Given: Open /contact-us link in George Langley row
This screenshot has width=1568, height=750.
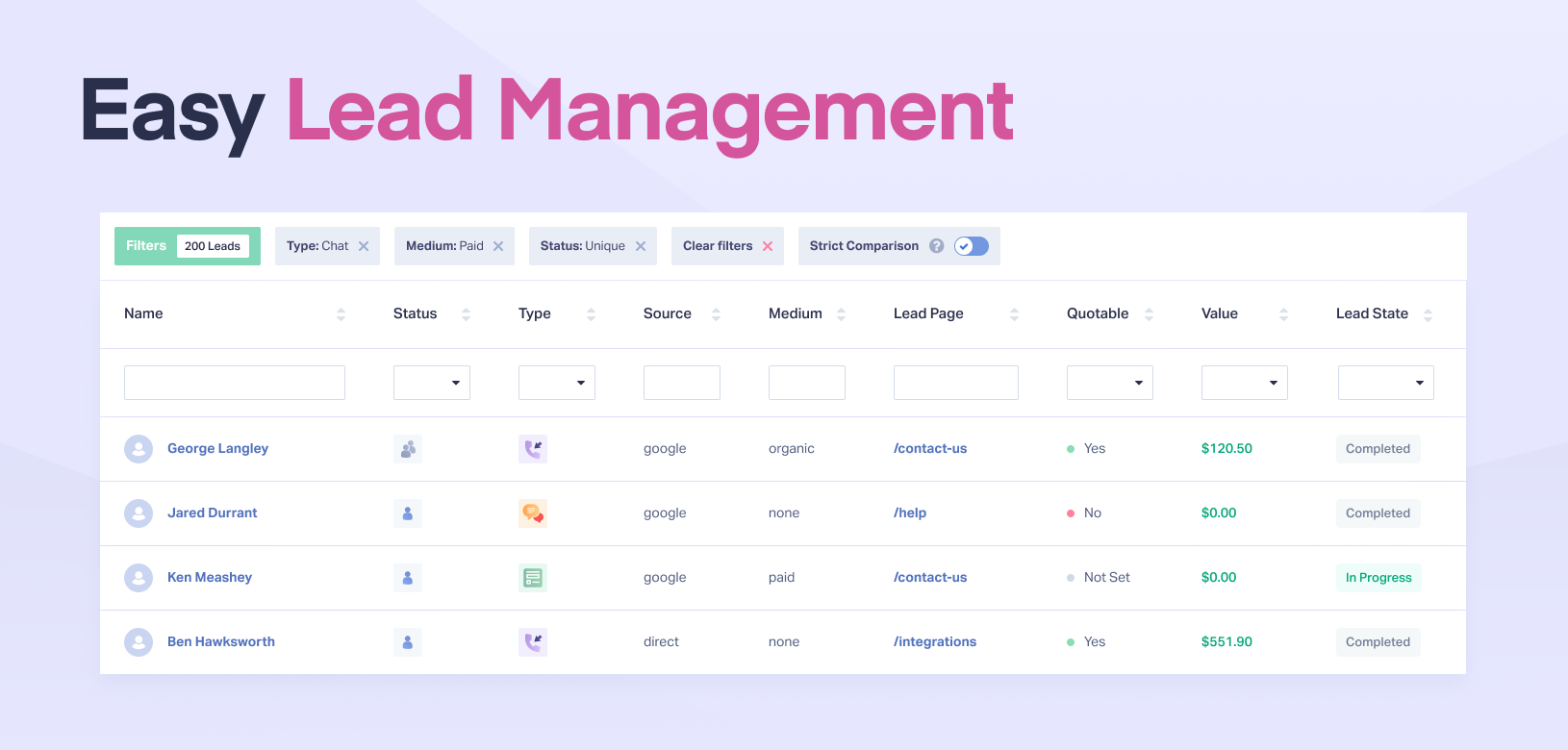Looking at the screenshot, I should tap(930, 448).
